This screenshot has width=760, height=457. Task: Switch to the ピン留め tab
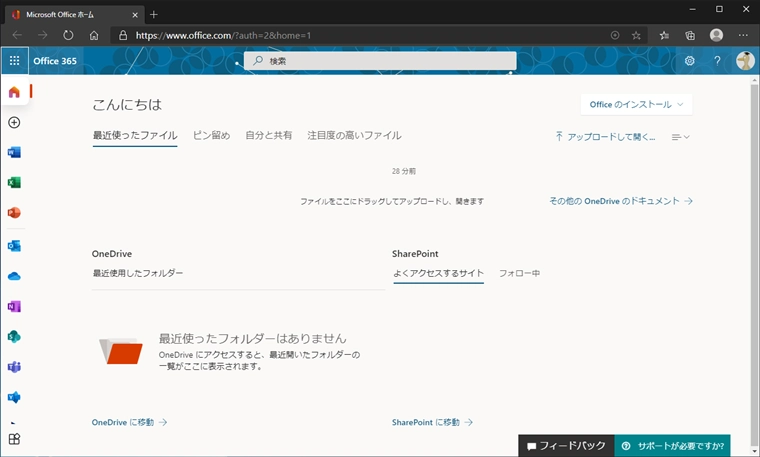coord(211,135)
